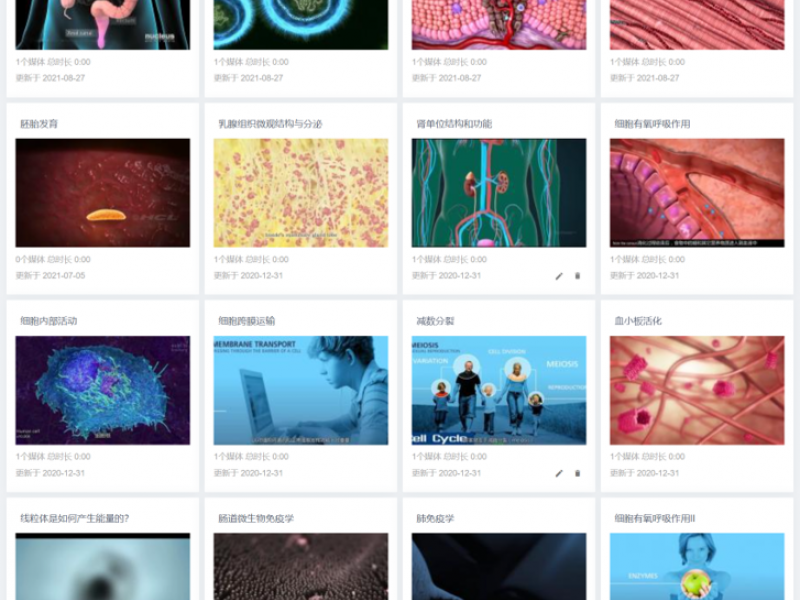Open the 肠道微生物免疫学 thumbnail
This screenshot has width=800, height=600.
coord(301,566)
